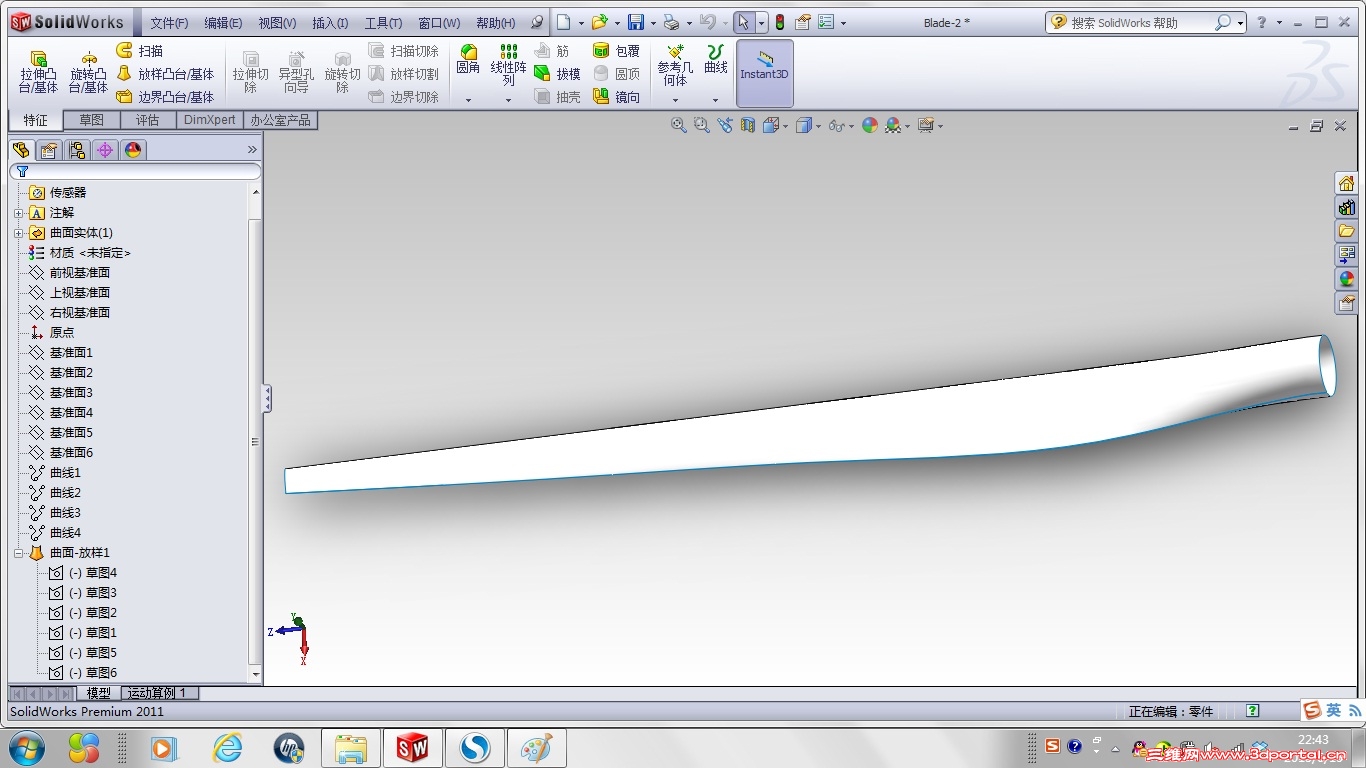
Task: Select the Mirror (镜向) tool
Action: tap(616, 97)
